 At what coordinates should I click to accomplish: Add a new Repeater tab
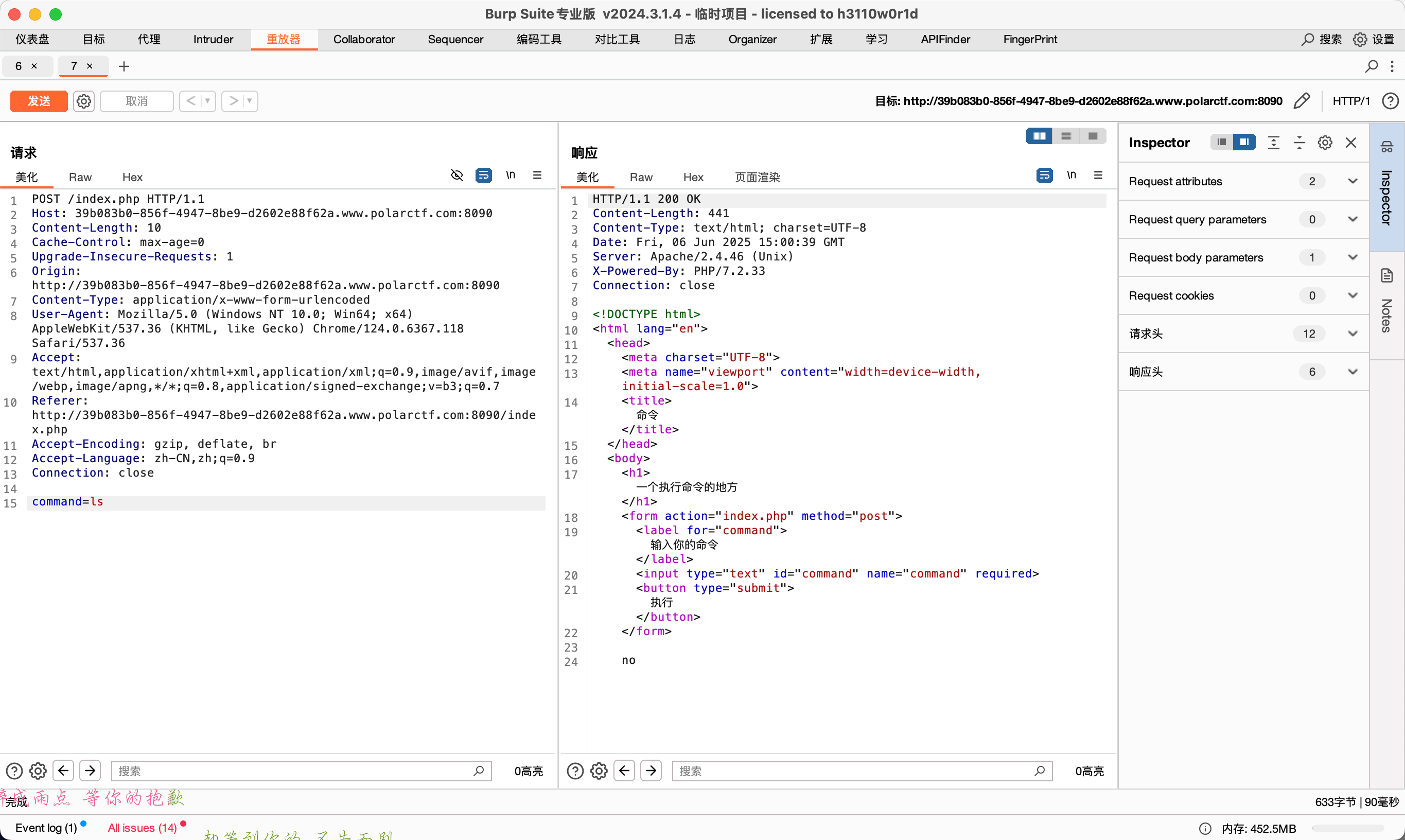tap(124, 66)
